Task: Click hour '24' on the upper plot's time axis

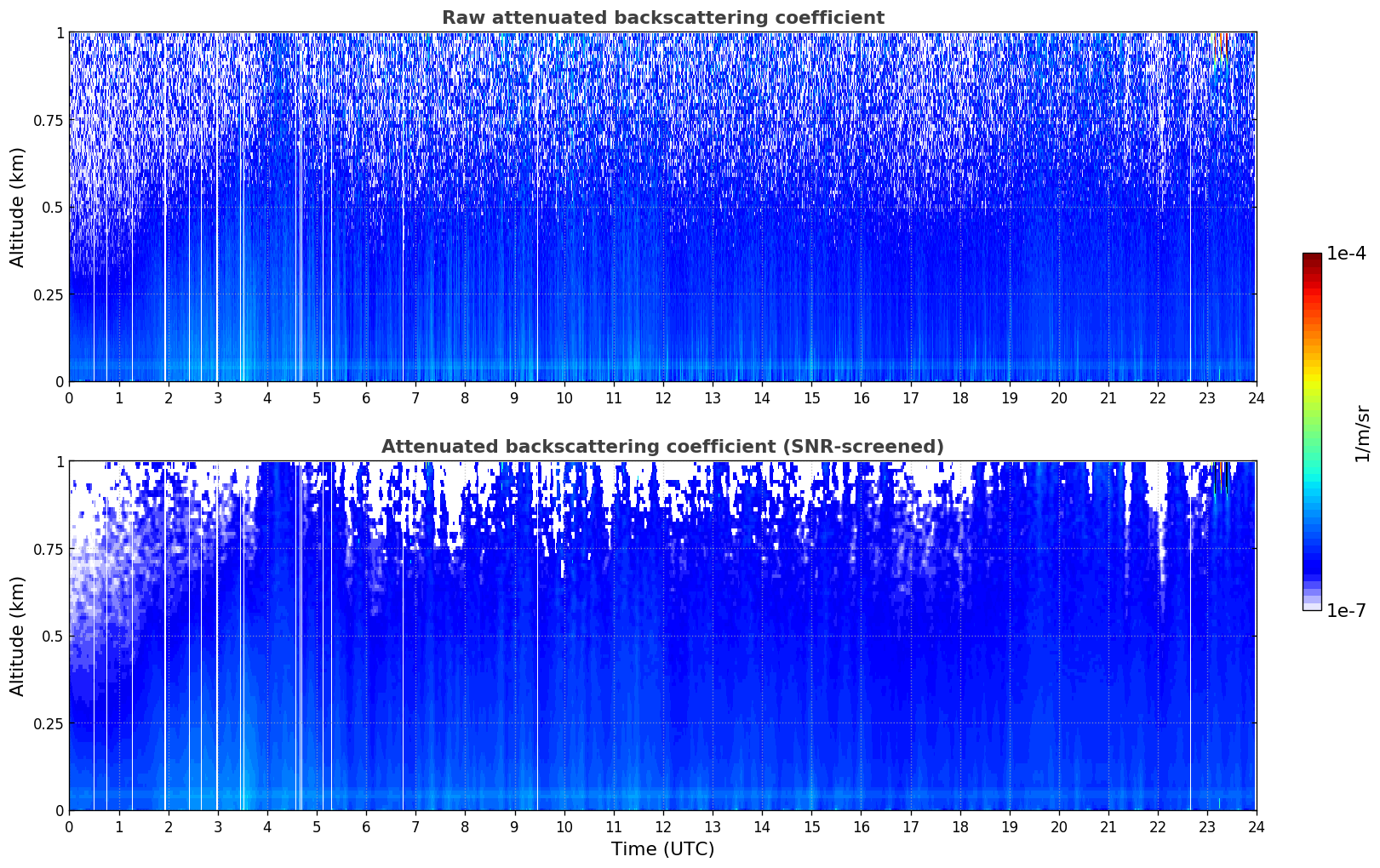Action: point(1256,397)
